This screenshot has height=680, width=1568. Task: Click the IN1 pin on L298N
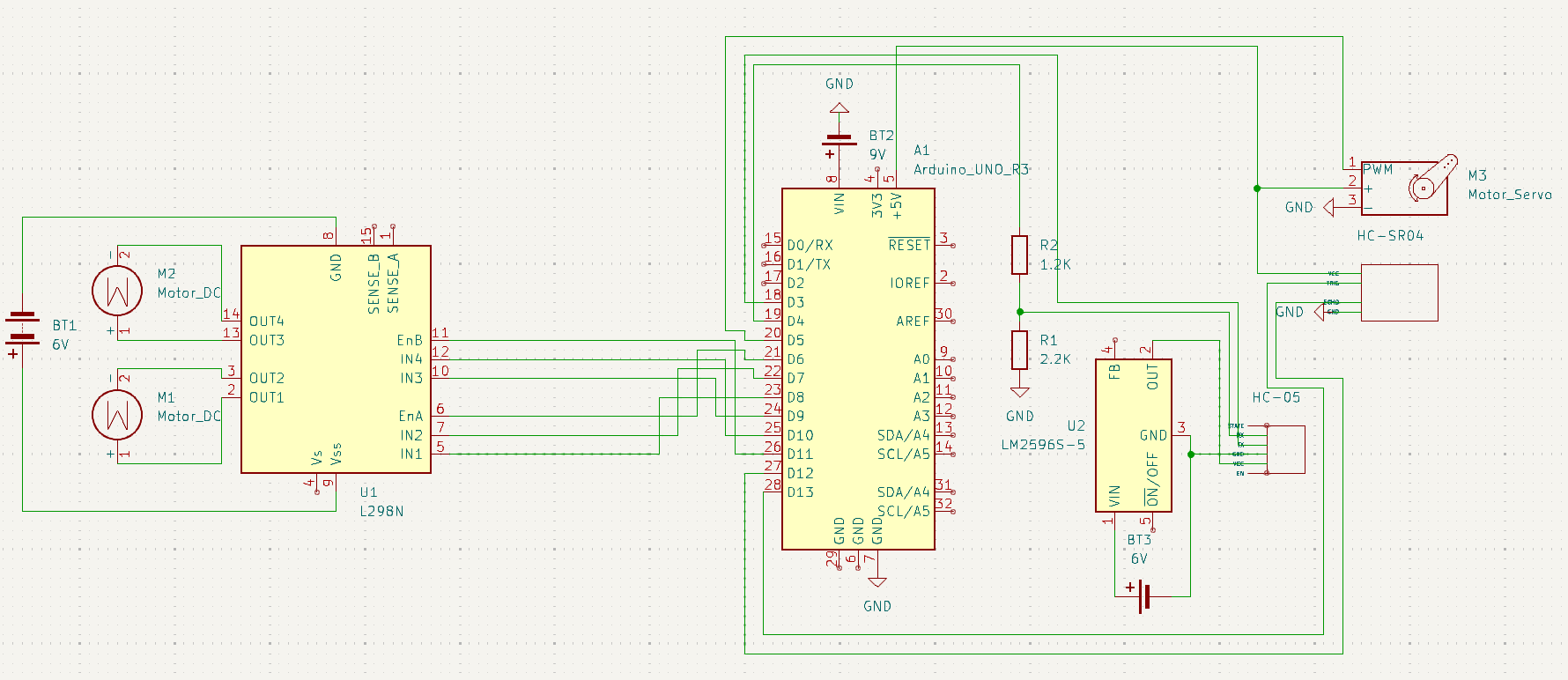(411, 455)
